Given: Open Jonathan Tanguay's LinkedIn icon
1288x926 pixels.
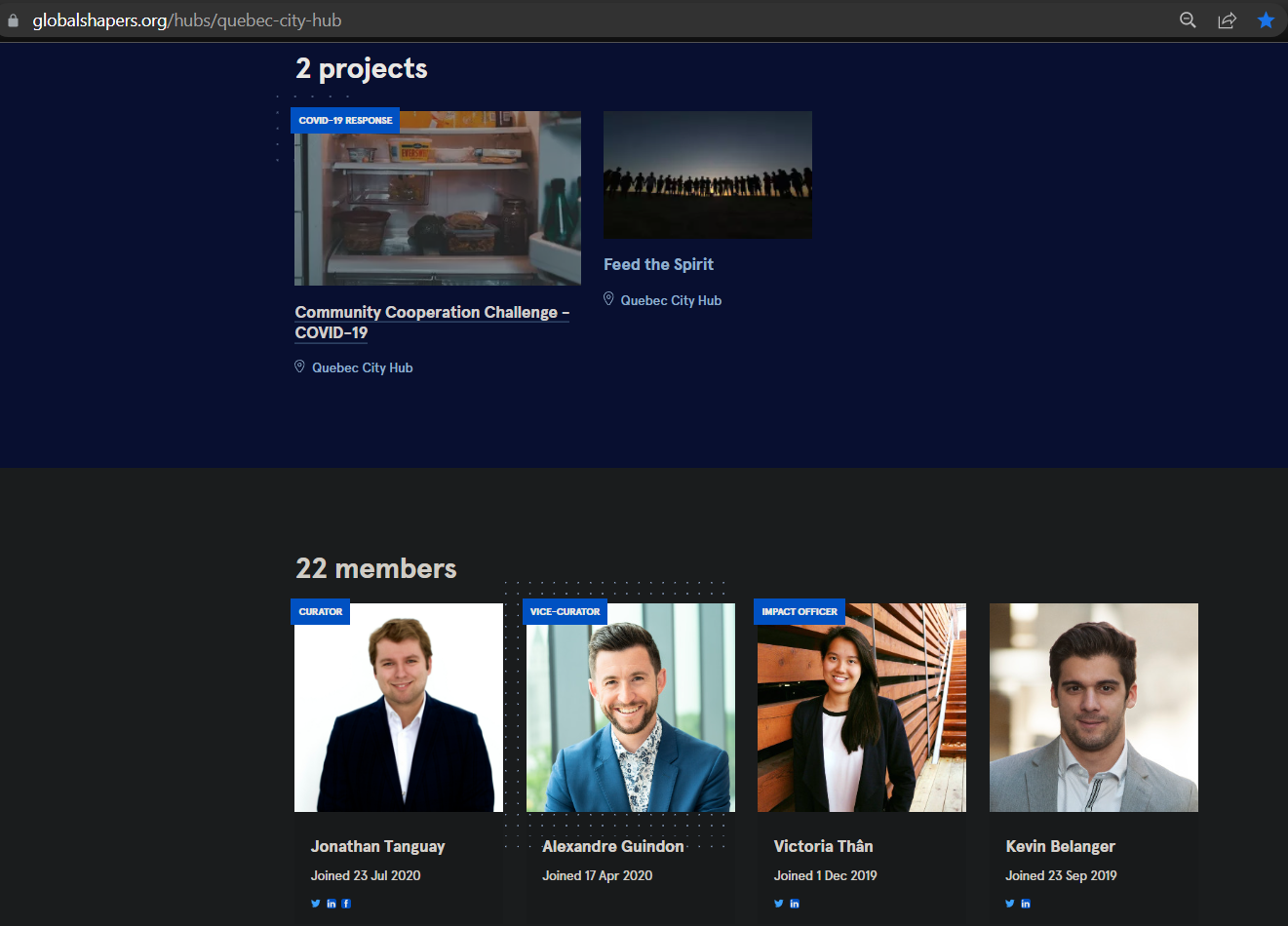Looking at the screenshot, I should 332,904.
